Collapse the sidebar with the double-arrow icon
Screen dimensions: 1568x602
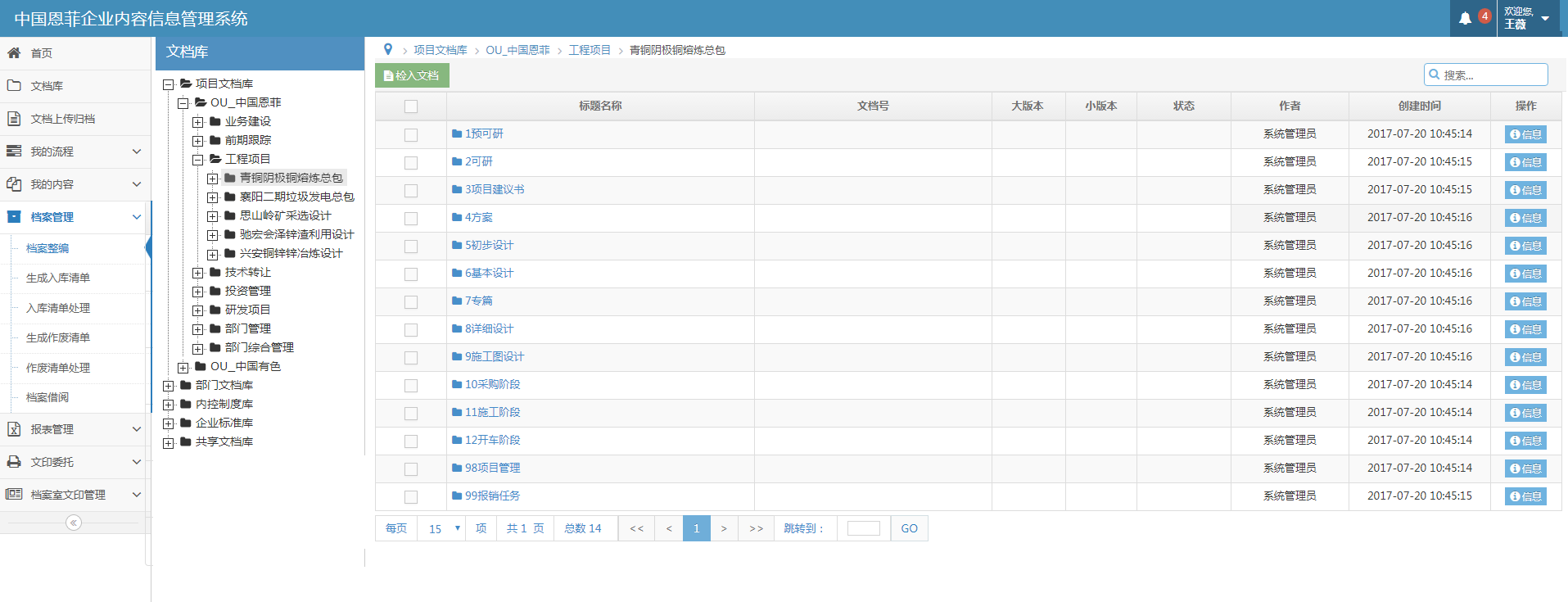coord(74,523)
